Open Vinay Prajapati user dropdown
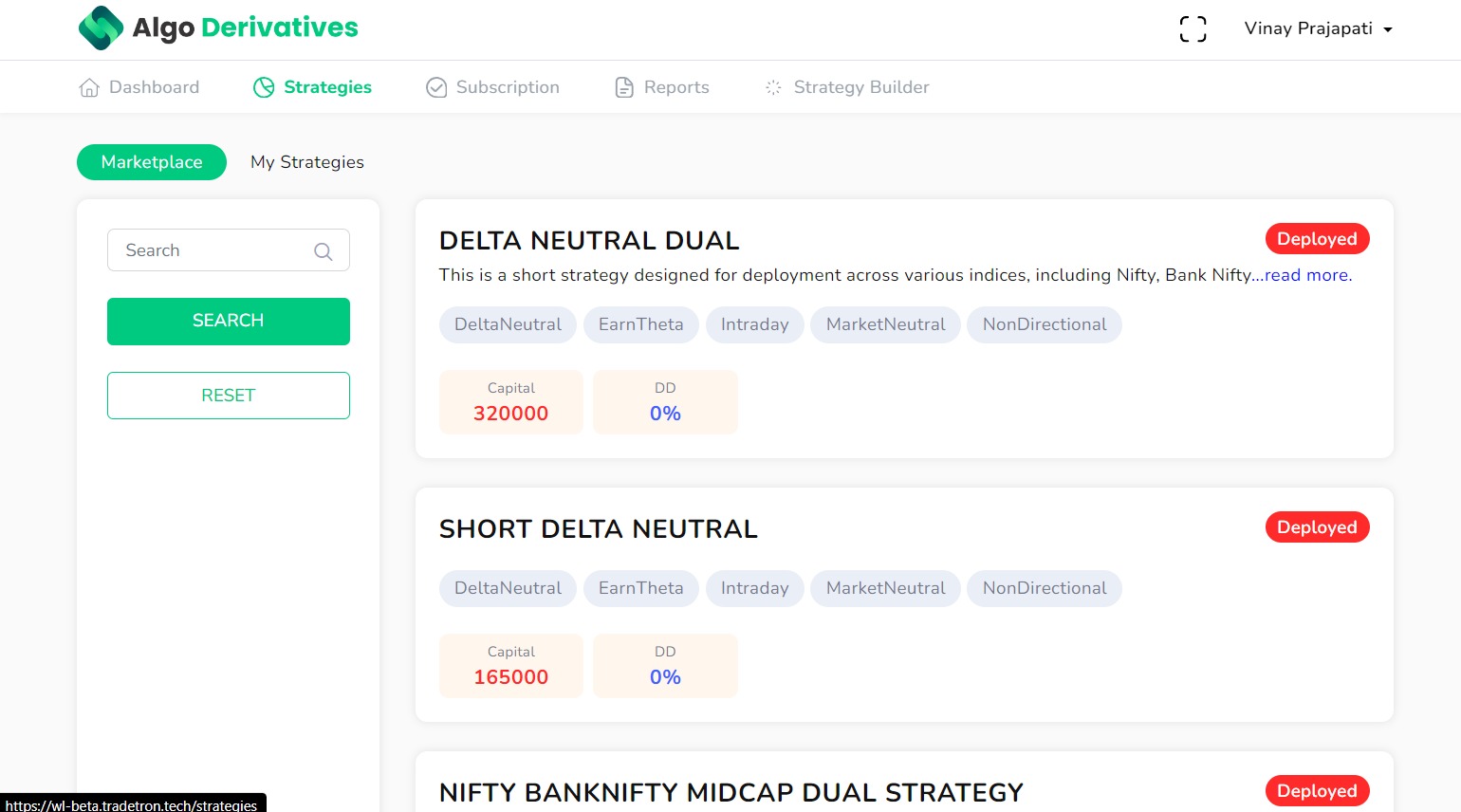Viewport: 1461px width, 812px height. 1318,29
